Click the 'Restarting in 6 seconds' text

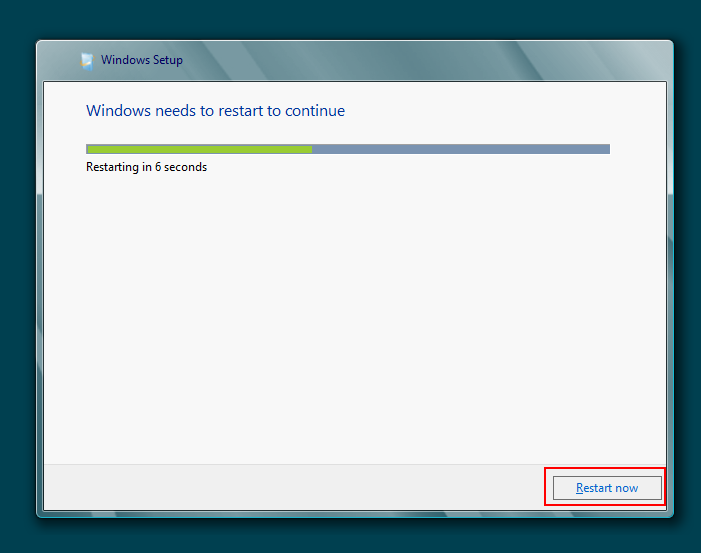tap(146, 167)
